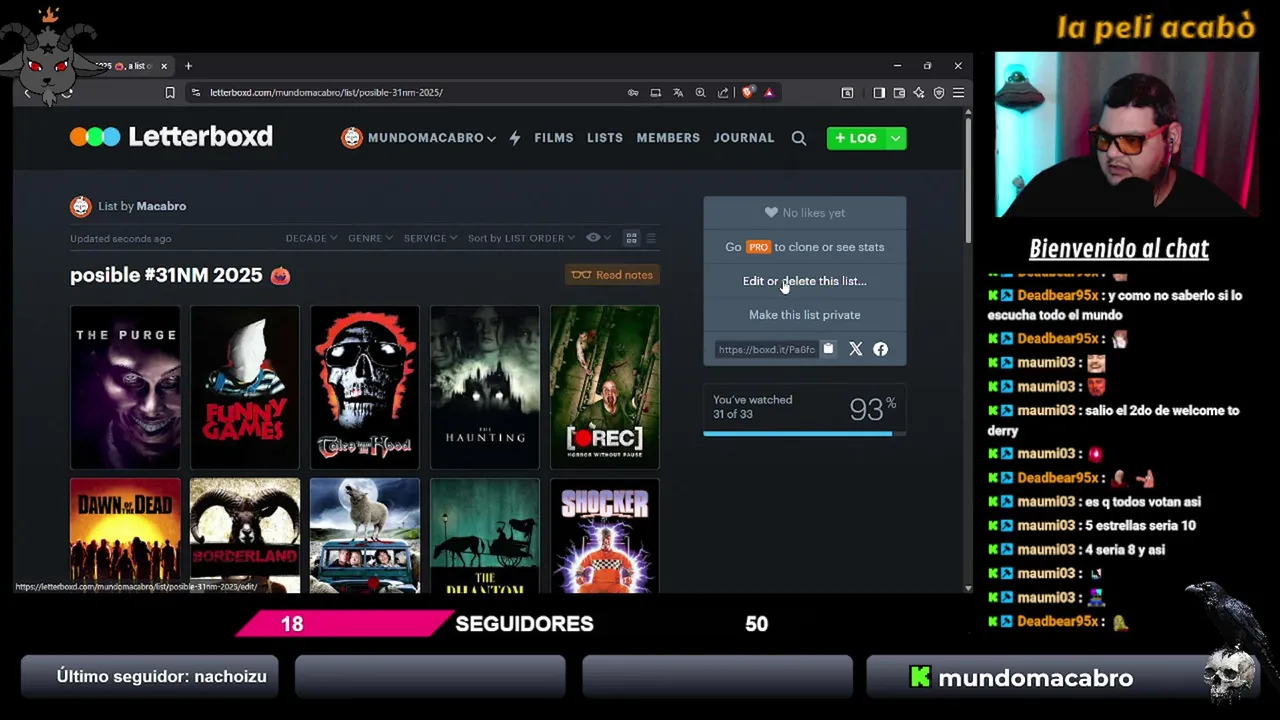Switch to grid view of the list
This screenshot has width=1280, height=720.
point(631,238)
